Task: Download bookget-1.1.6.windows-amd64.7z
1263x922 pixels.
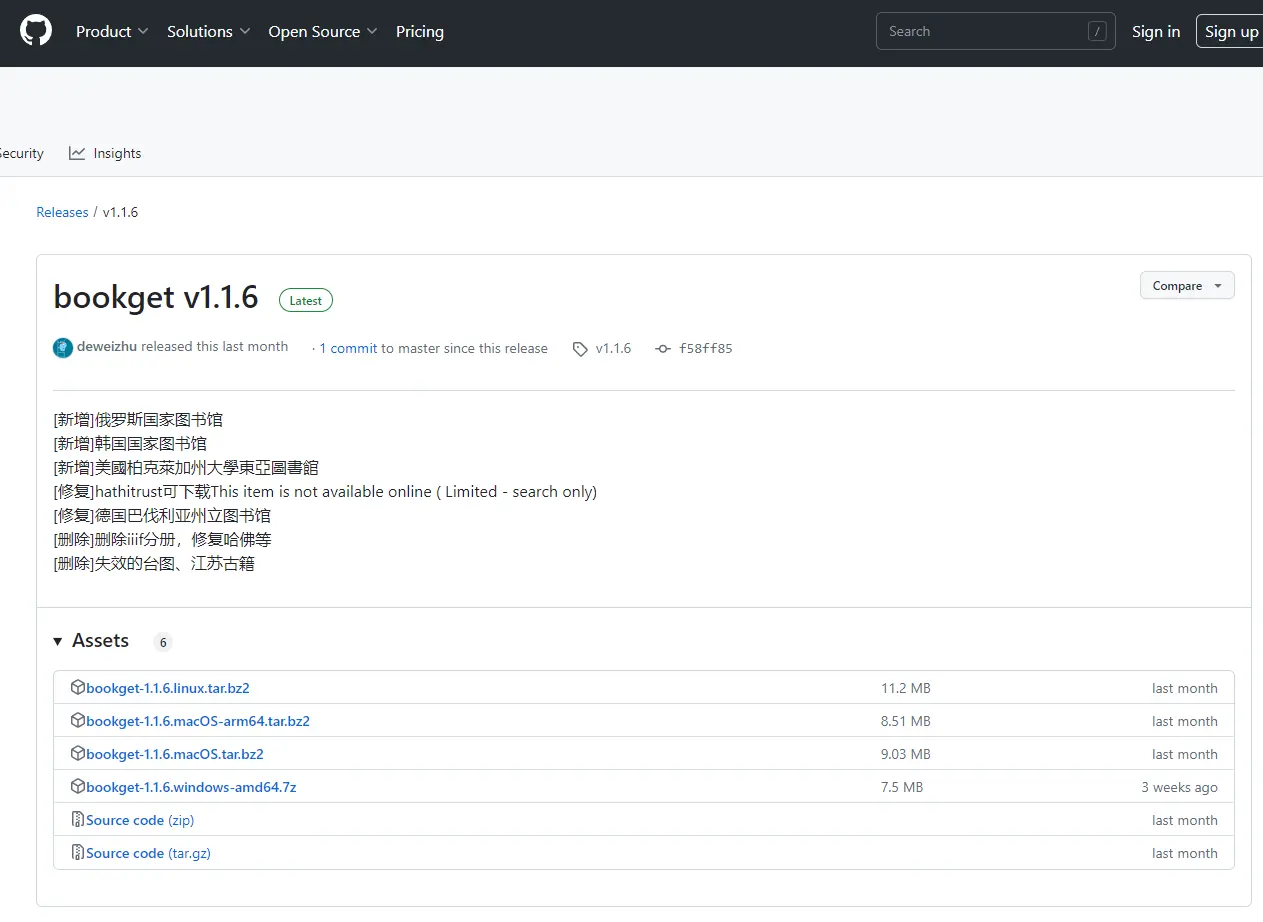Action: 191,787
